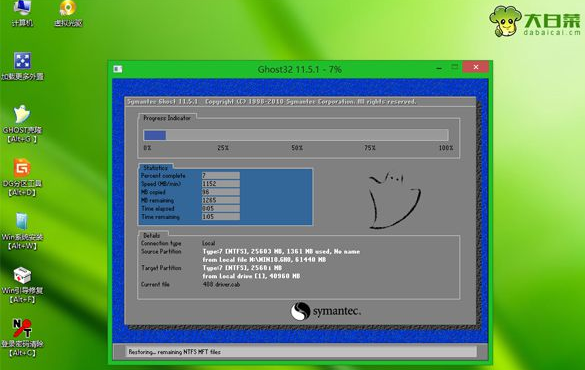Click the Source Partition Type:7 NTFS line
The height and width of the screenshot is (370, 585).
click(x=281, y=251)
